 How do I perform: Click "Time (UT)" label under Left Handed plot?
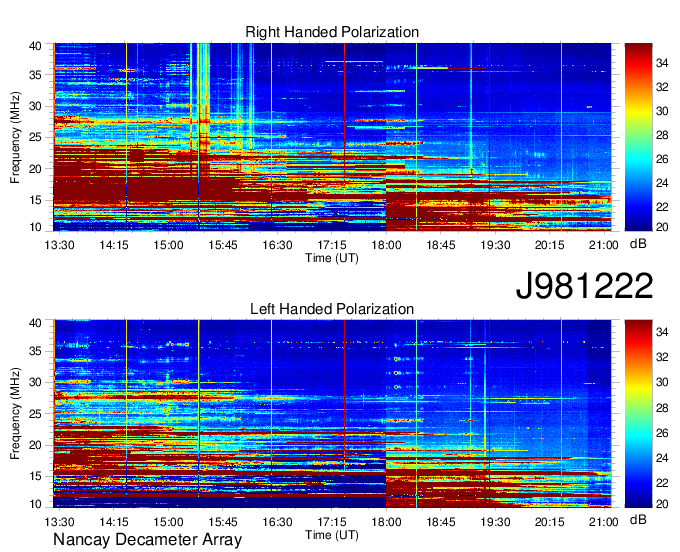pyautogui.click(x=332, y=535)
